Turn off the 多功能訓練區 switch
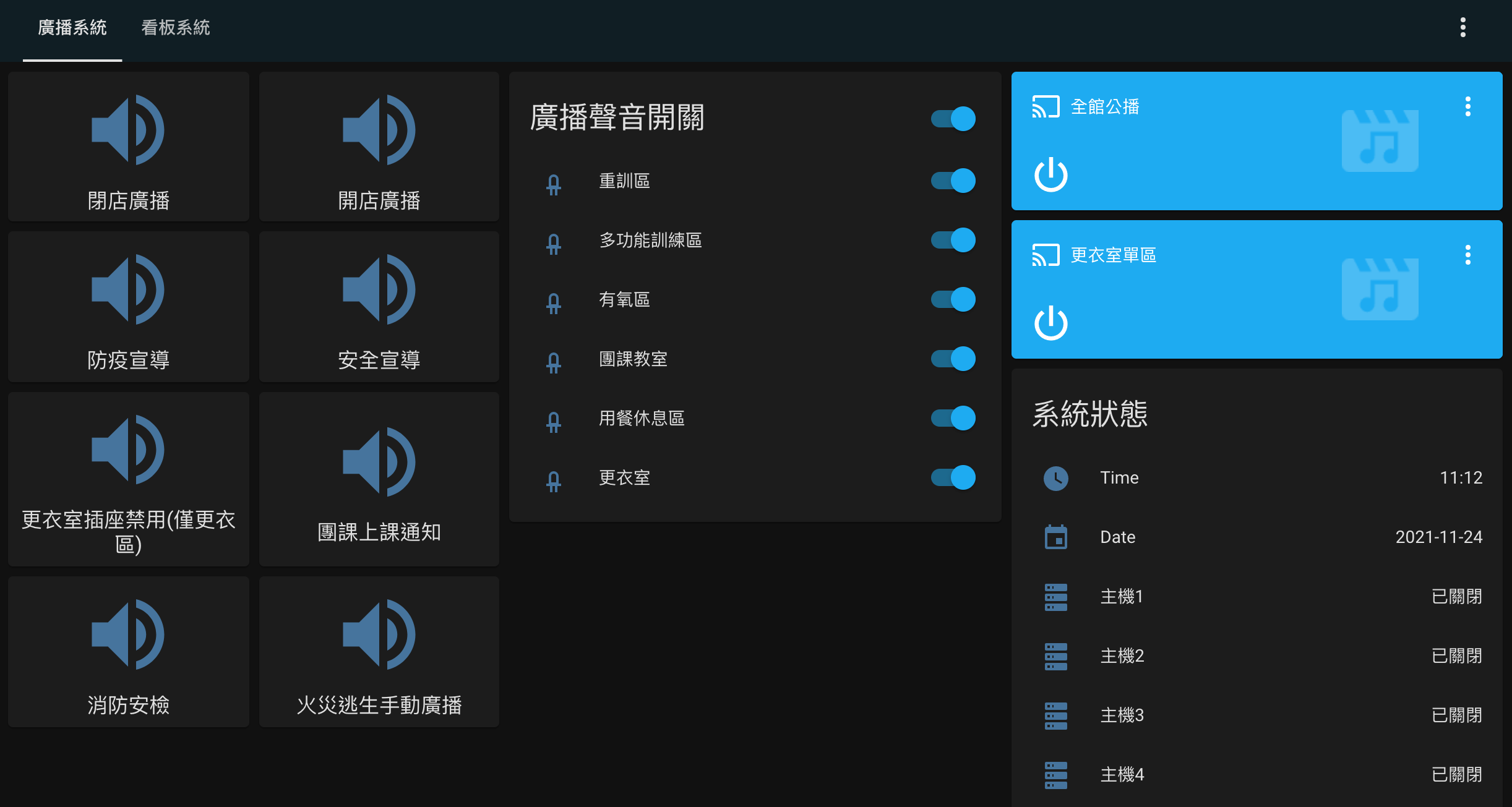Screen dimensions: 1512x807 pyautogui.click(x=953, y=240)
